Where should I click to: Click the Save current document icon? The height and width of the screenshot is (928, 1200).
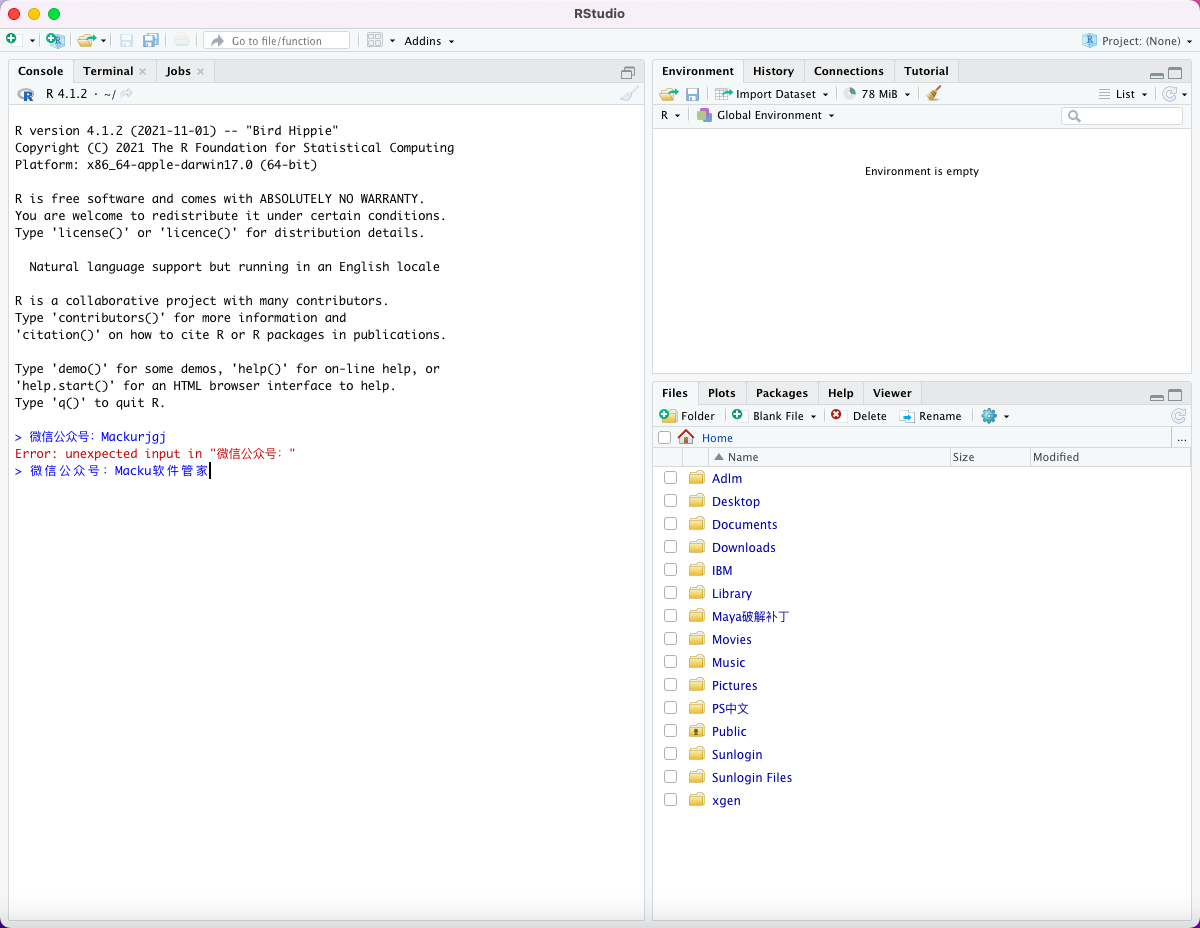point(126,40)
